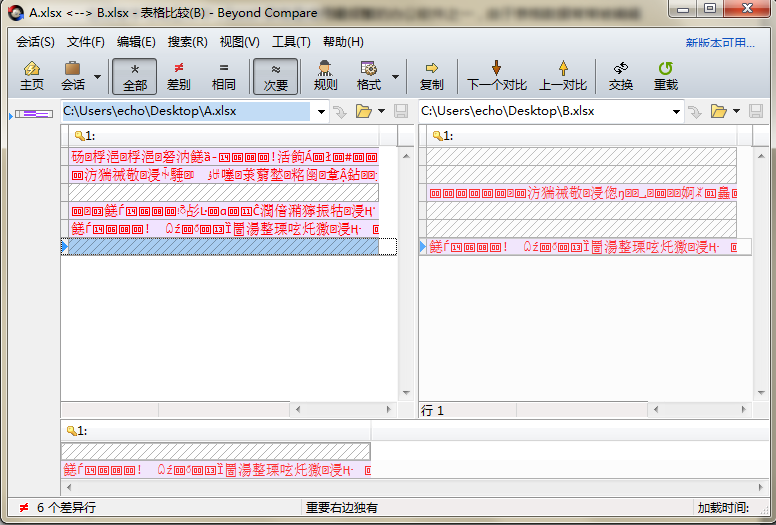Screen dimensions: 776x525
Task: Click the right pane key column header 1:
Action: (x=582, y=136)
